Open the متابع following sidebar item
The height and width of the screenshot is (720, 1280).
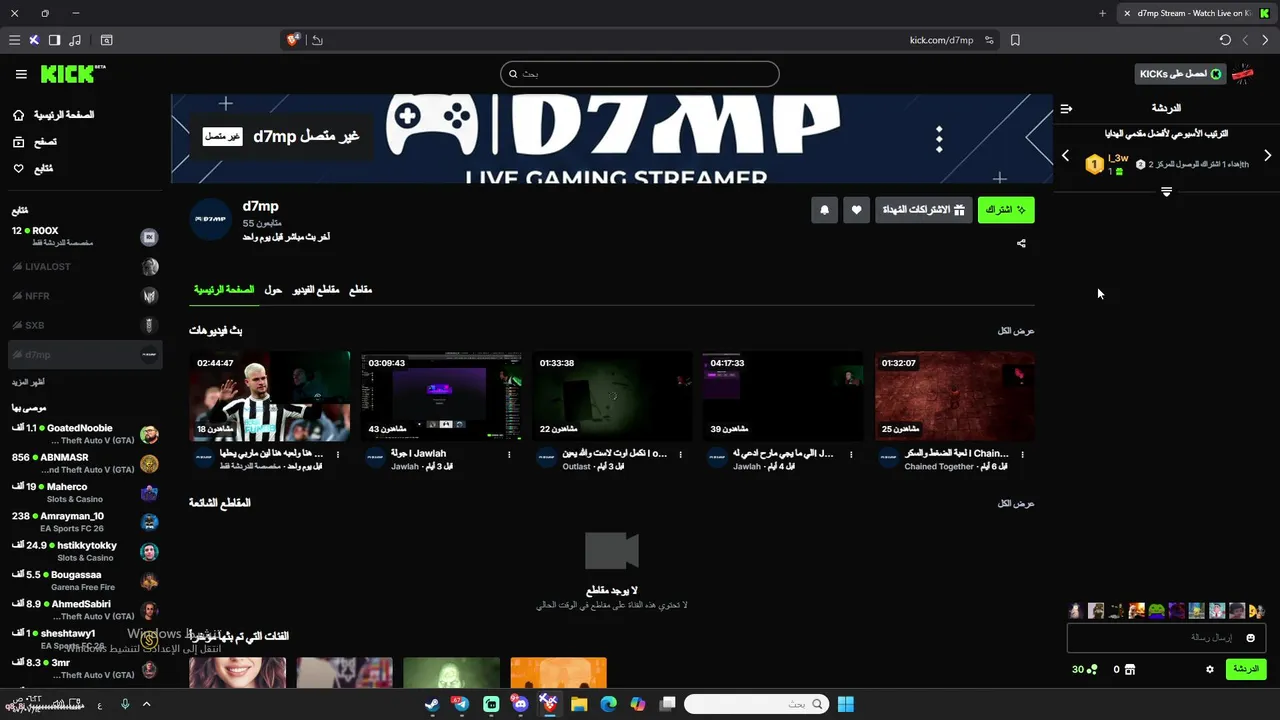(x=33, y=169)
